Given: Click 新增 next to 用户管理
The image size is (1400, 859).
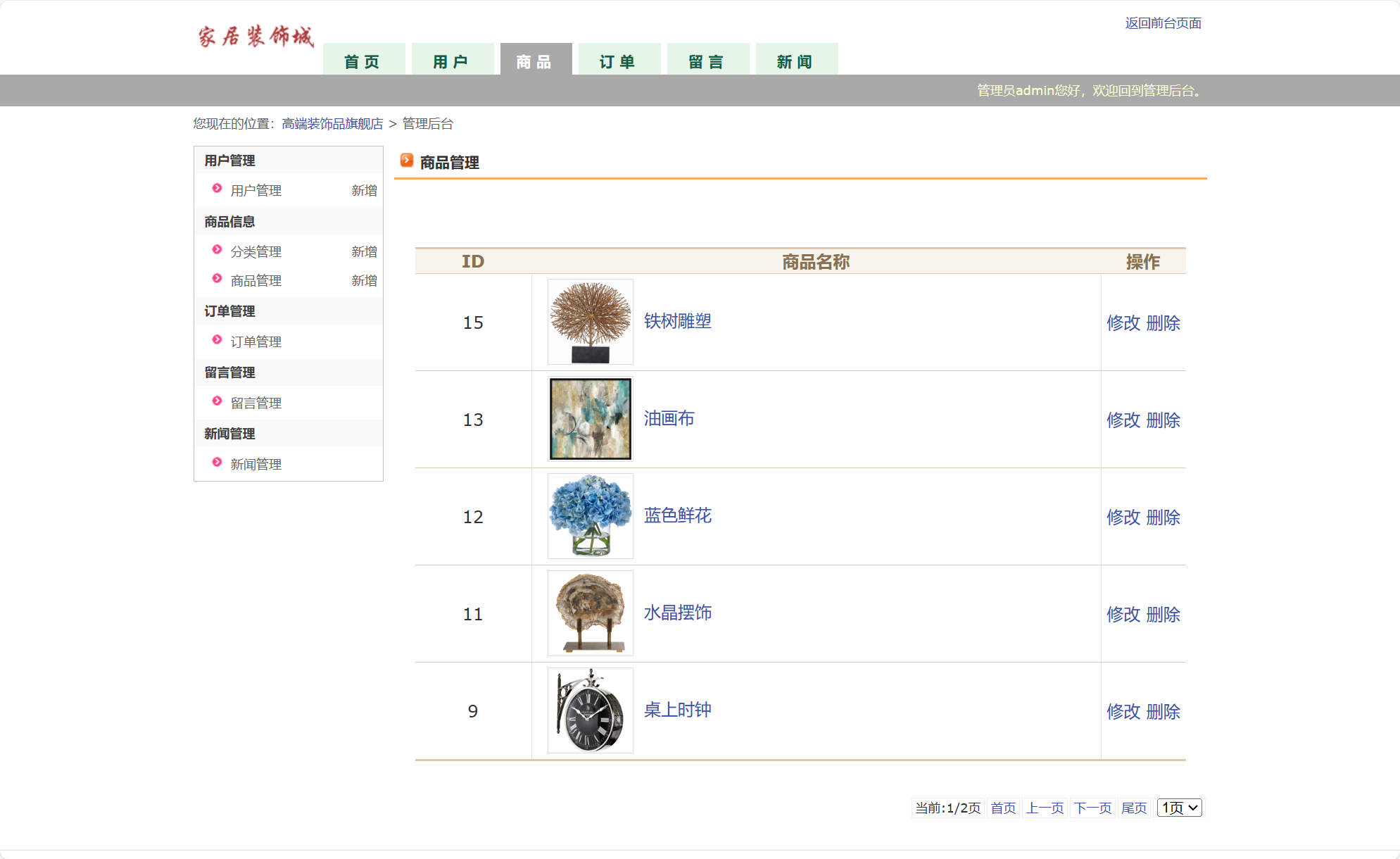Looking at the screenshot, I should [364, 190].
